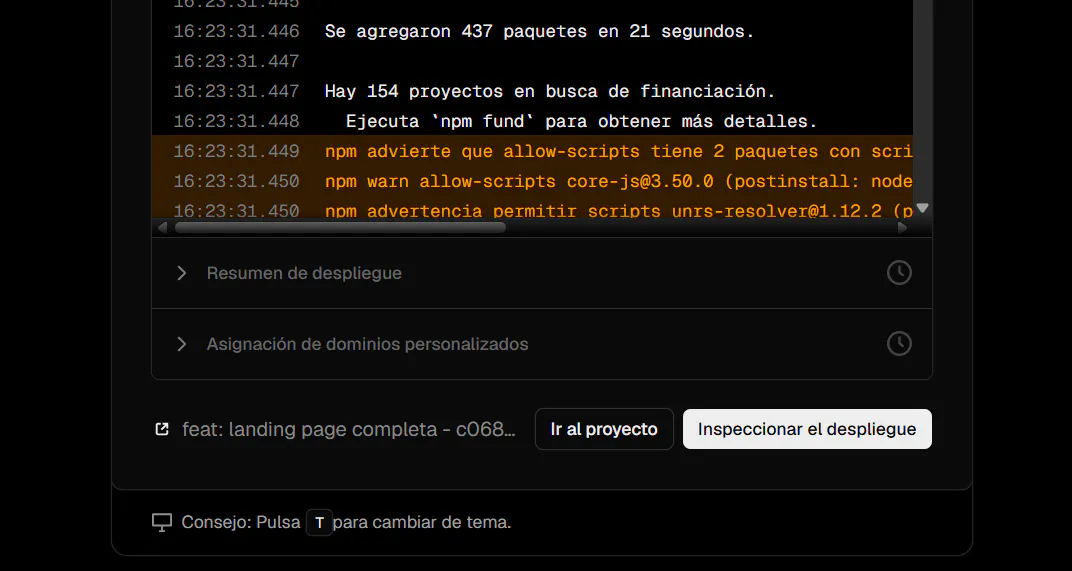The width and height of the screenshot is (1072, 571).
Task: Click timestamp 16:23:31.446
Action: tap(237, 31)
